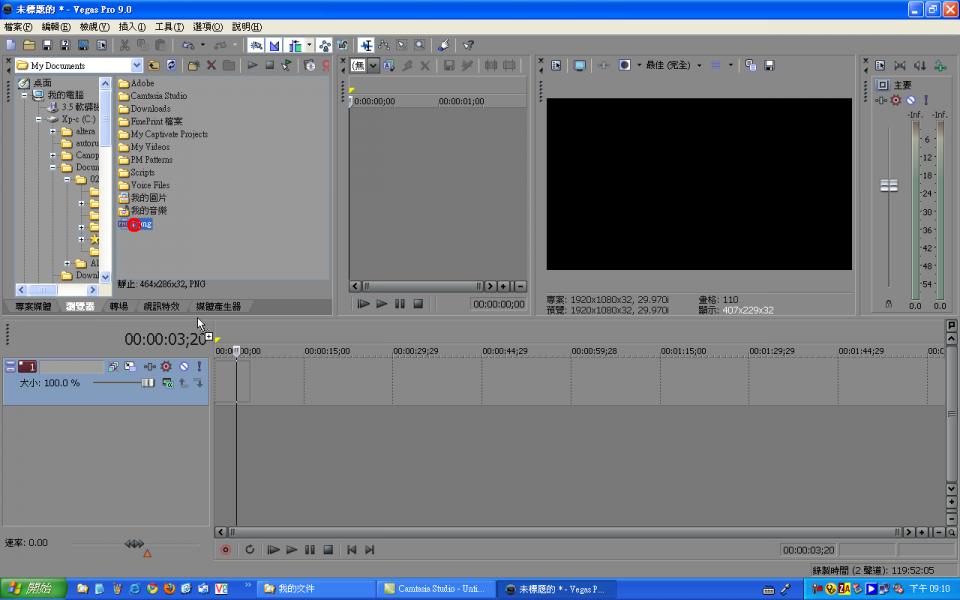960x600 pixels.
Task: Click the external monitor preview icon
Action: click(579, 66)
